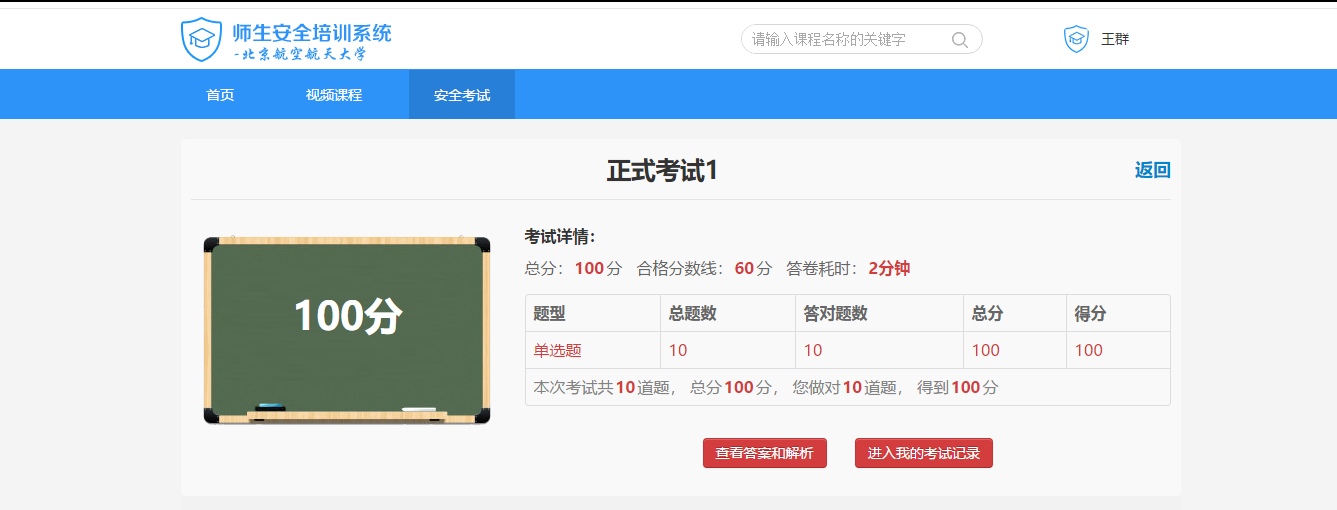Open 进入我的考试记录 button
Screen dimensions: 1337x510
click(x=923, y=453)
